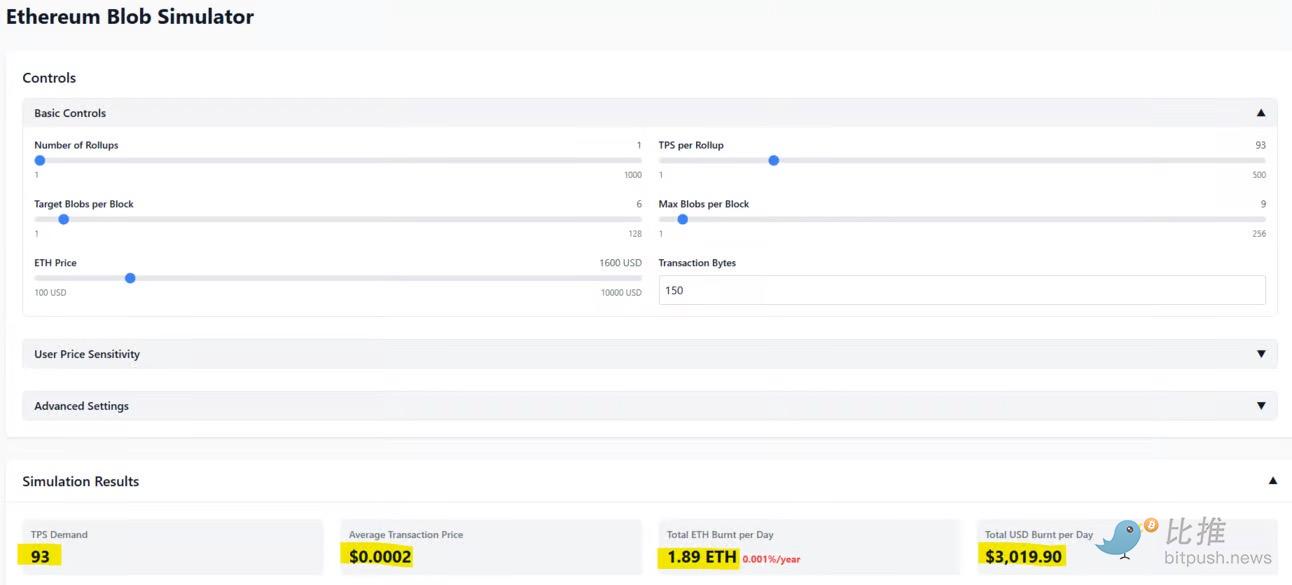The image size is (1292, 585).
Task: Click the Simulation Results heading
Action: pos(81,481)
